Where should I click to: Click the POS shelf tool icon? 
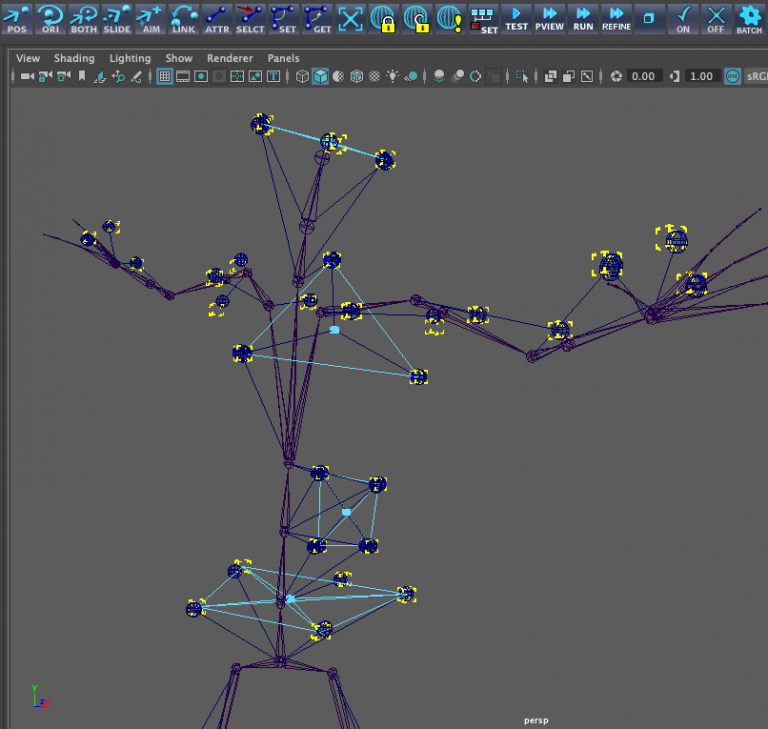click(17, 18)
